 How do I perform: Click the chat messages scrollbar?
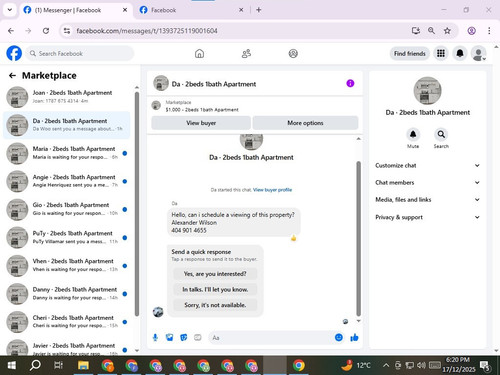[x=359, y=239]
